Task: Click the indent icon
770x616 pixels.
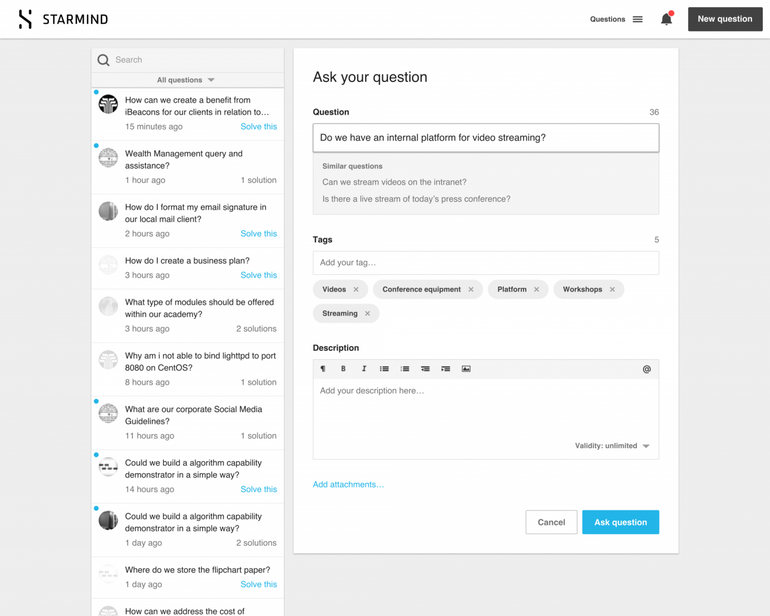Action: coord(446,369)
